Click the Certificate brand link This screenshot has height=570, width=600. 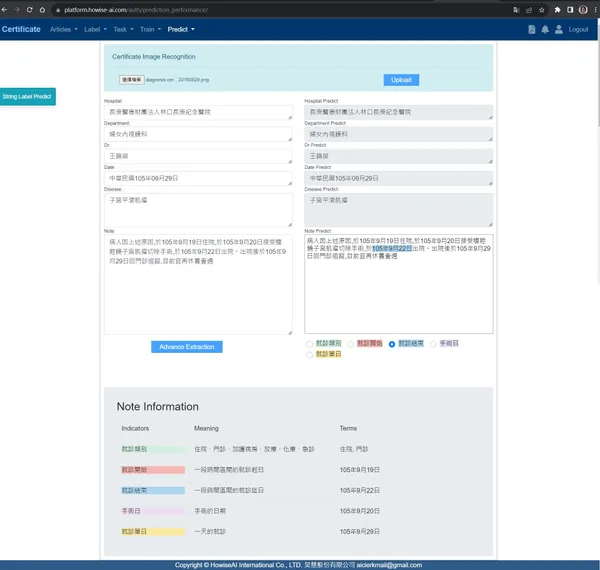21,29
